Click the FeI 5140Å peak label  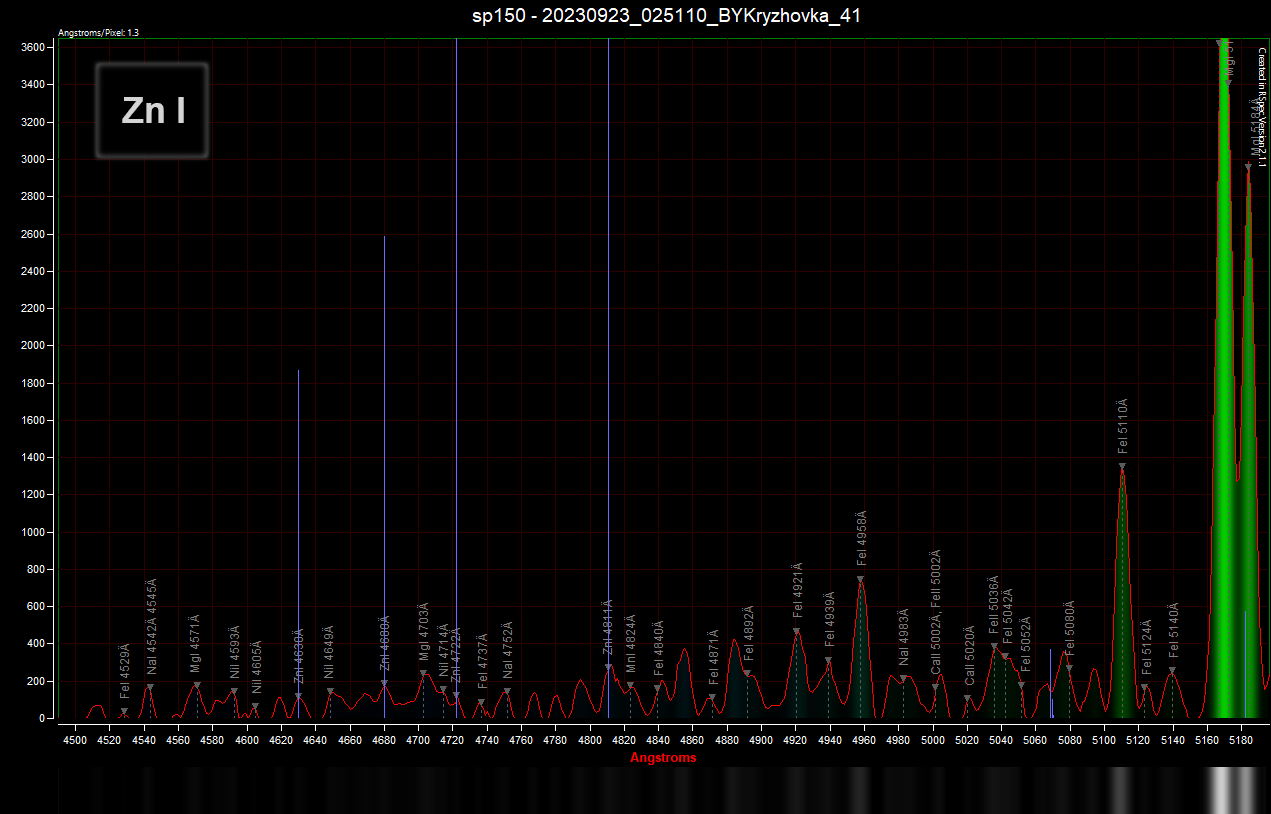(1173, 631)
